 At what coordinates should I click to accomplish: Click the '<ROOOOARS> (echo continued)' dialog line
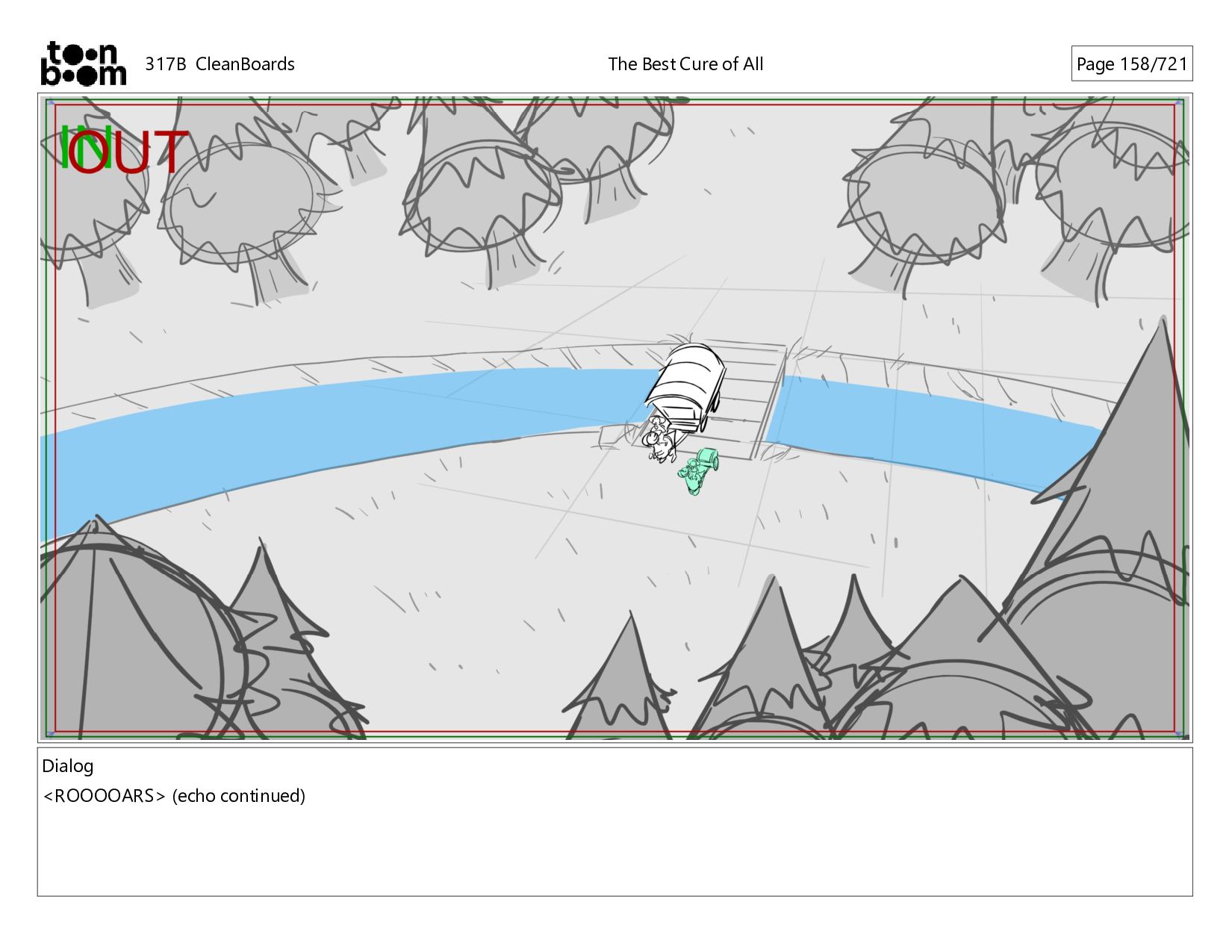click(x=174, y=796)
